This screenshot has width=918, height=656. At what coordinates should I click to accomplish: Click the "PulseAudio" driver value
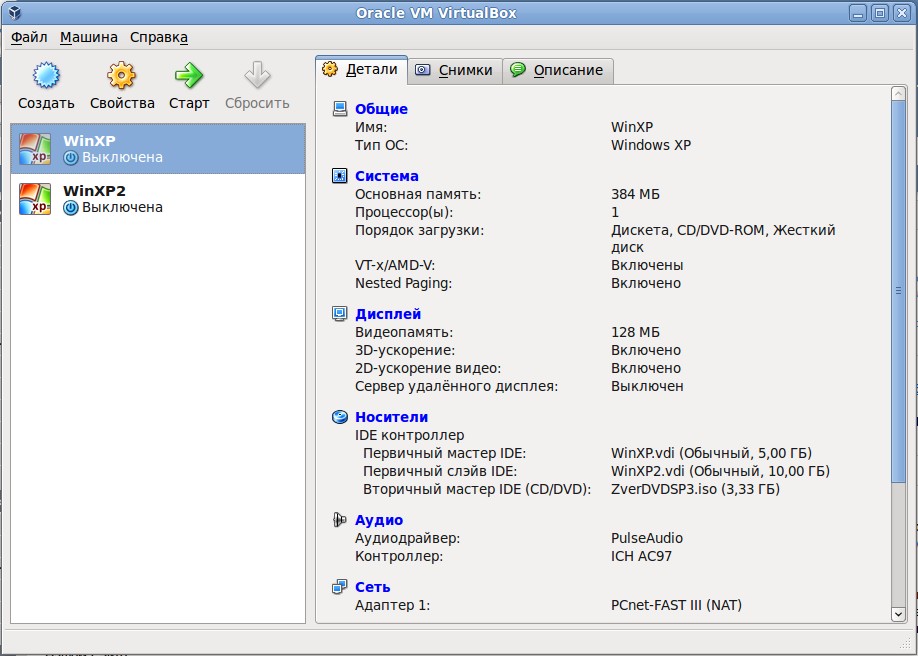647,538
